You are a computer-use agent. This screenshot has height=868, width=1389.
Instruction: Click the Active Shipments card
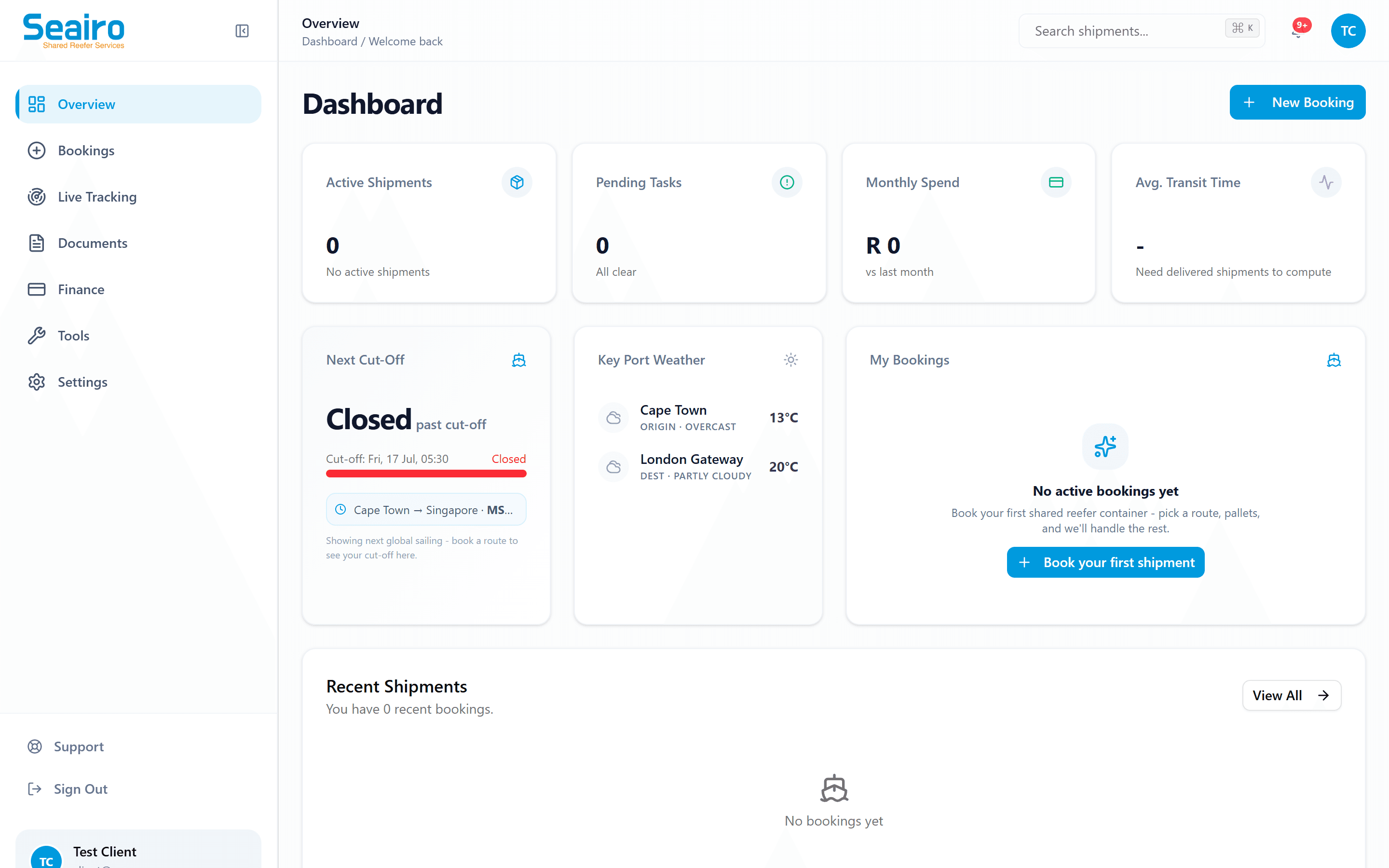point(429,223)
